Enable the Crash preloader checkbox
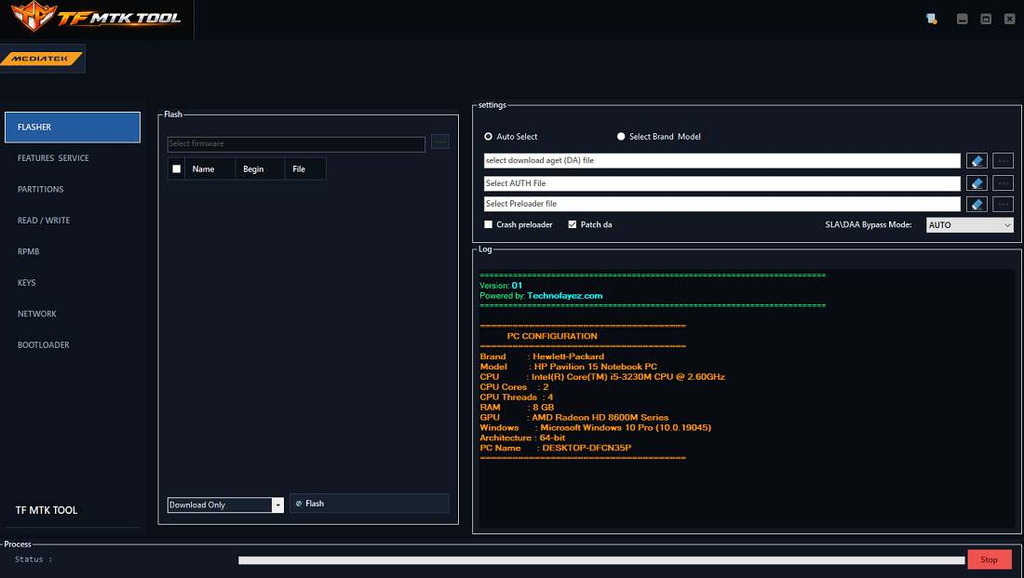1024x578 pixels. point(488,225)
